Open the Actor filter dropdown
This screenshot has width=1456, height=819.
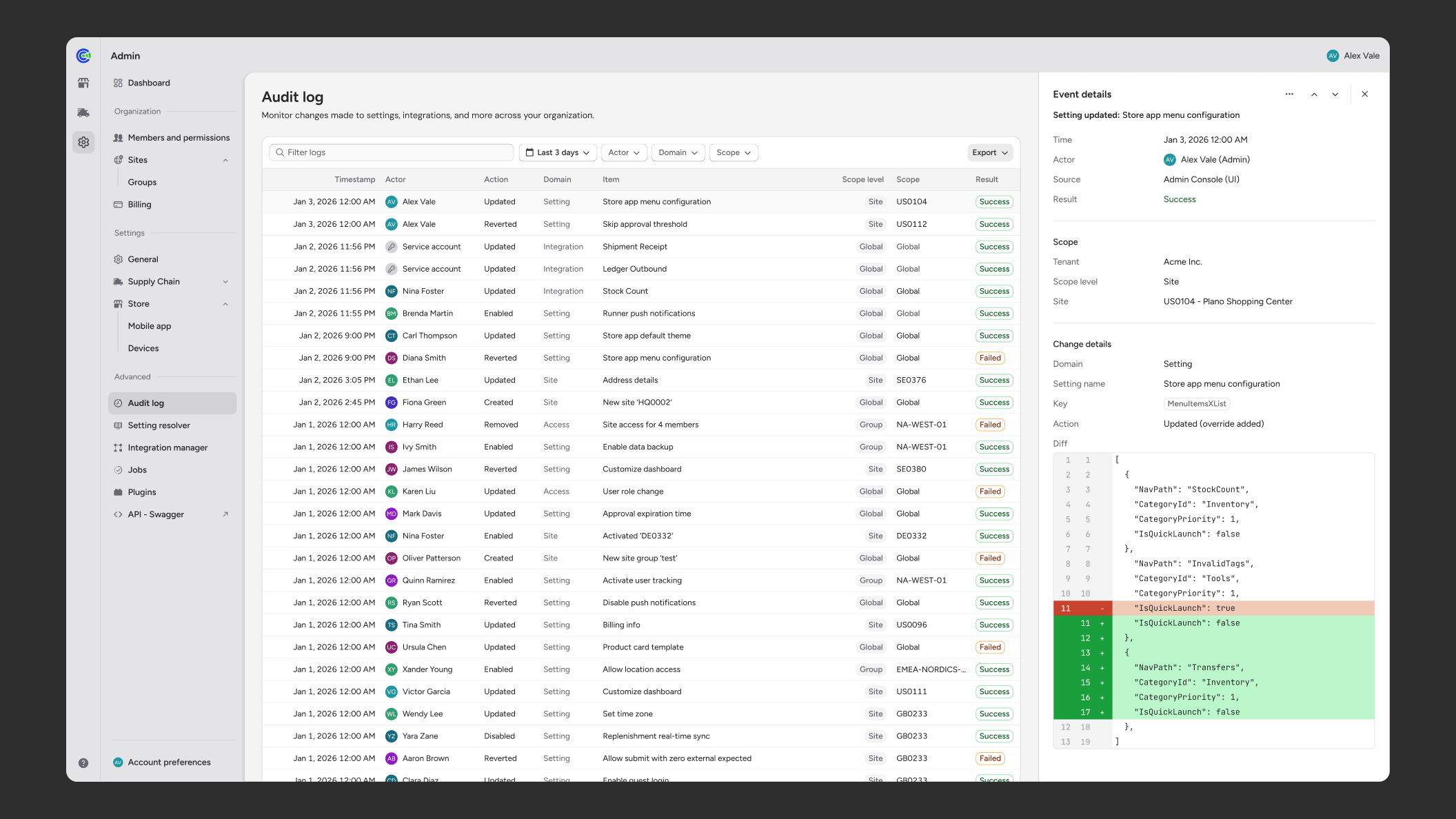[624, 152]
